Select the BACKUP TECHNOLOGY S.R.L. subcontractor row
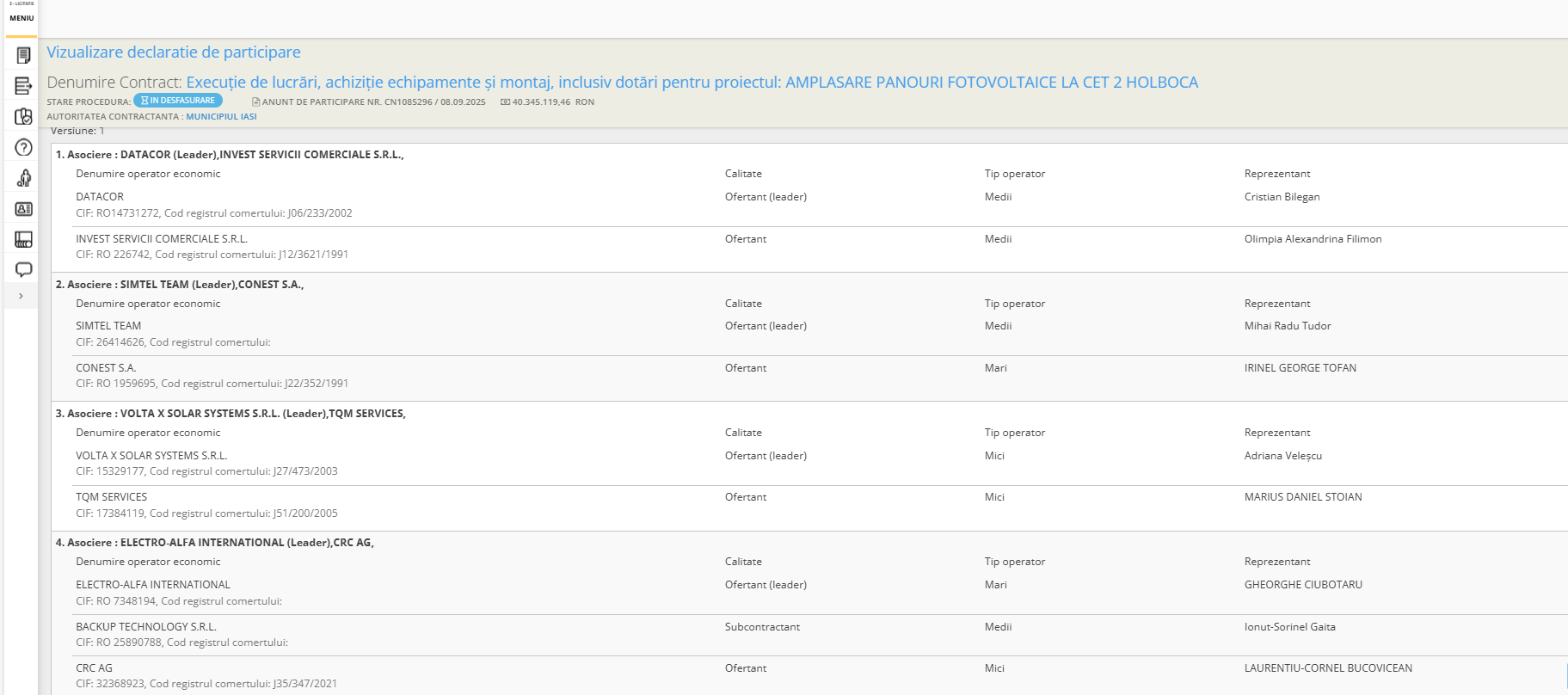The image size is (1568, 695). (x=146, y=627)
